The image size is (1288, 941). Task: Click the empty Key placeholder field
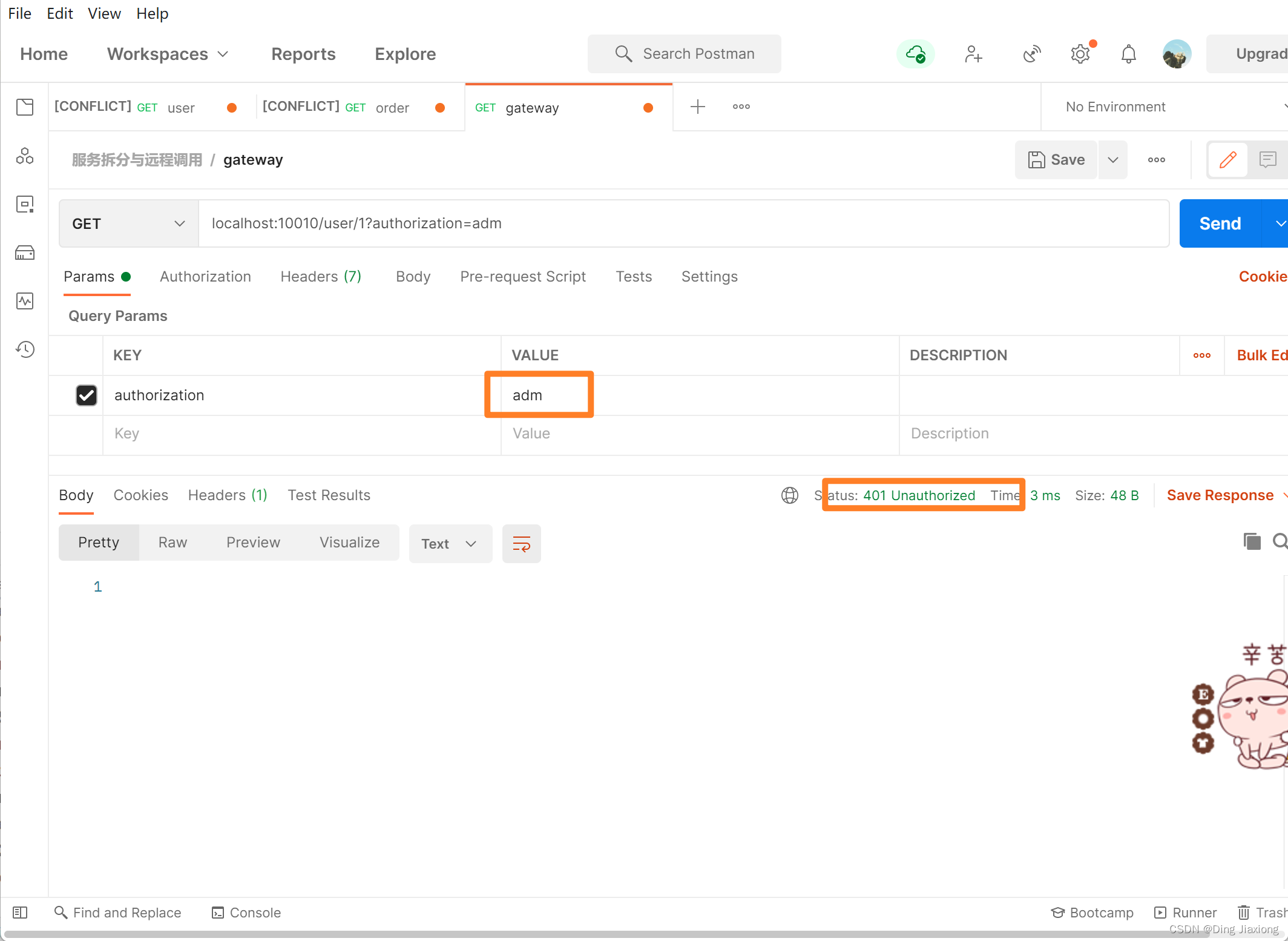pos(301,434)
